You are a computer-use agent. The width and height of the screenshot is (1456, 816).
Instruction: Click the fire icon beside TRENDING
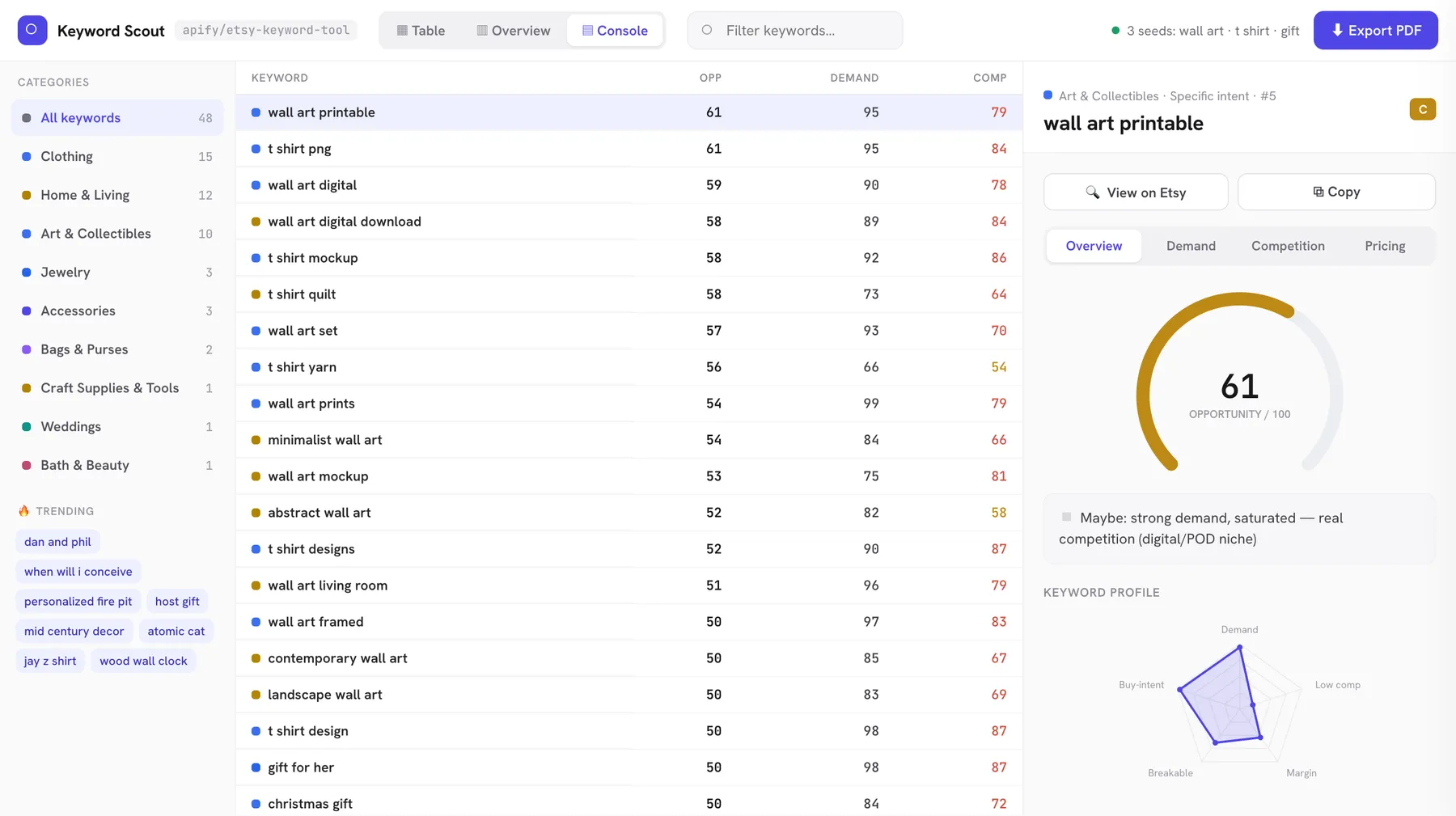(23, 511)
